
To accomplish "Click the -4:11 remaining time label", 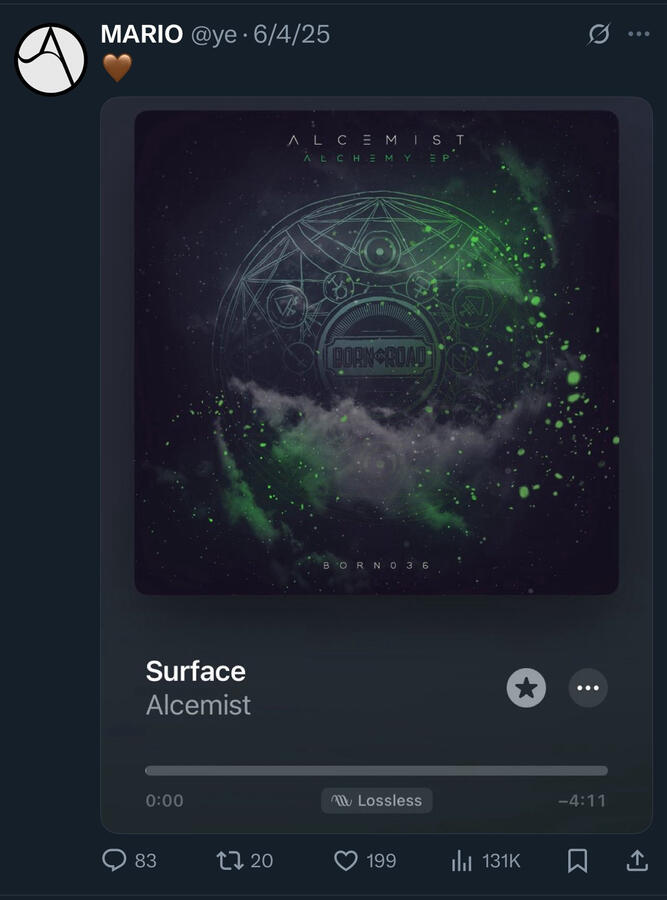I will tap(582, 801).
